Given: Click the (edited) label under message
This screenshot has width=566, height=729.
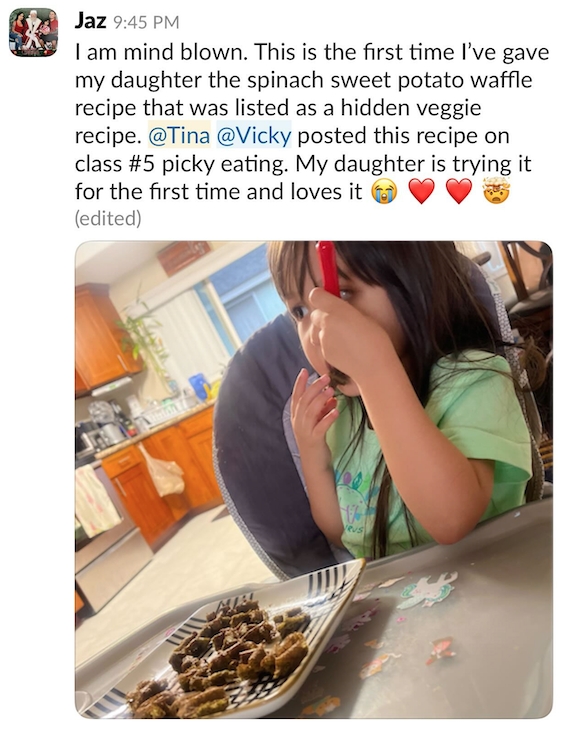Looking at the screenshot, I should coord(108,219).
